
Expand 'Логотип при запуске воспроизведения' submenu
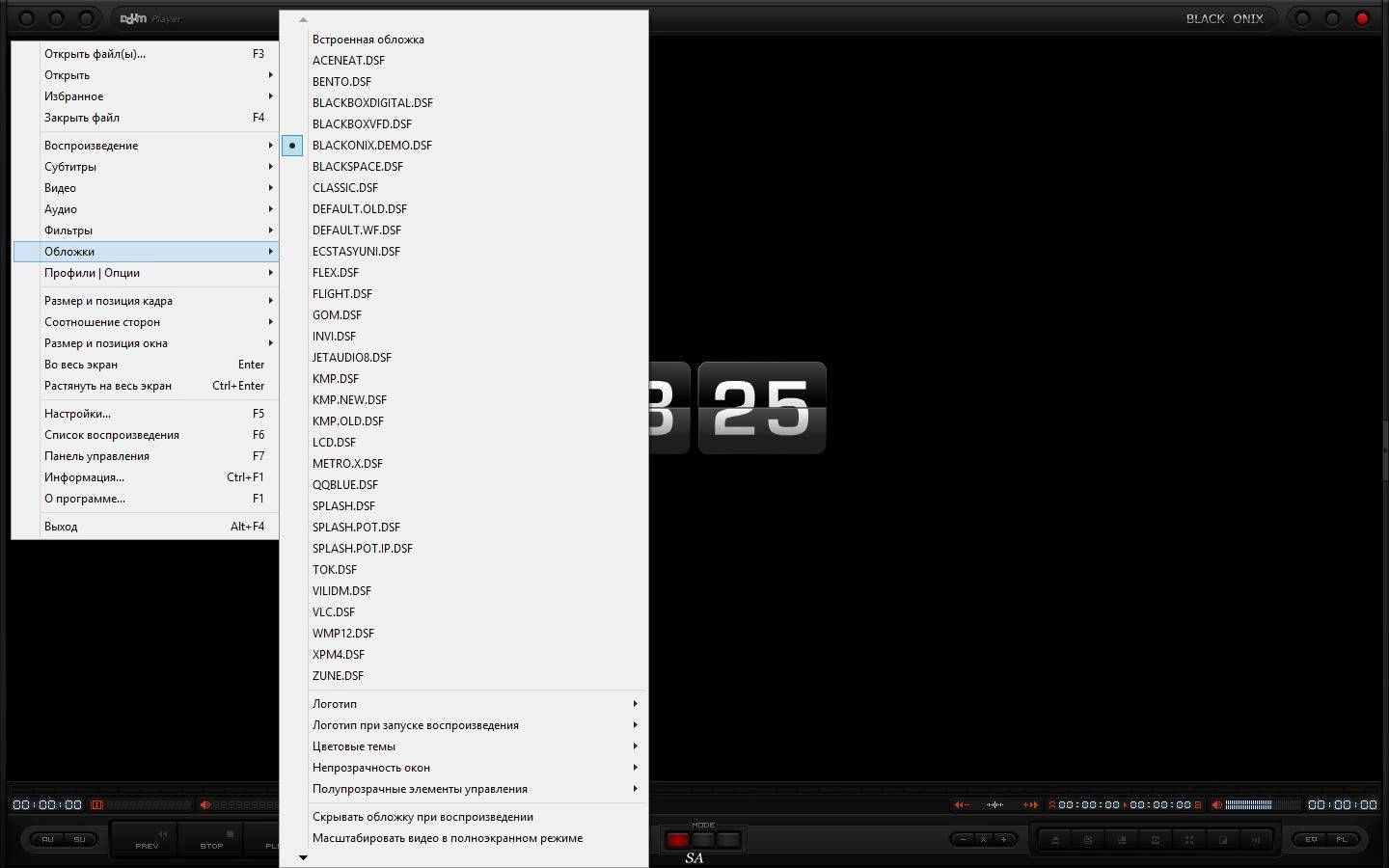464,725
